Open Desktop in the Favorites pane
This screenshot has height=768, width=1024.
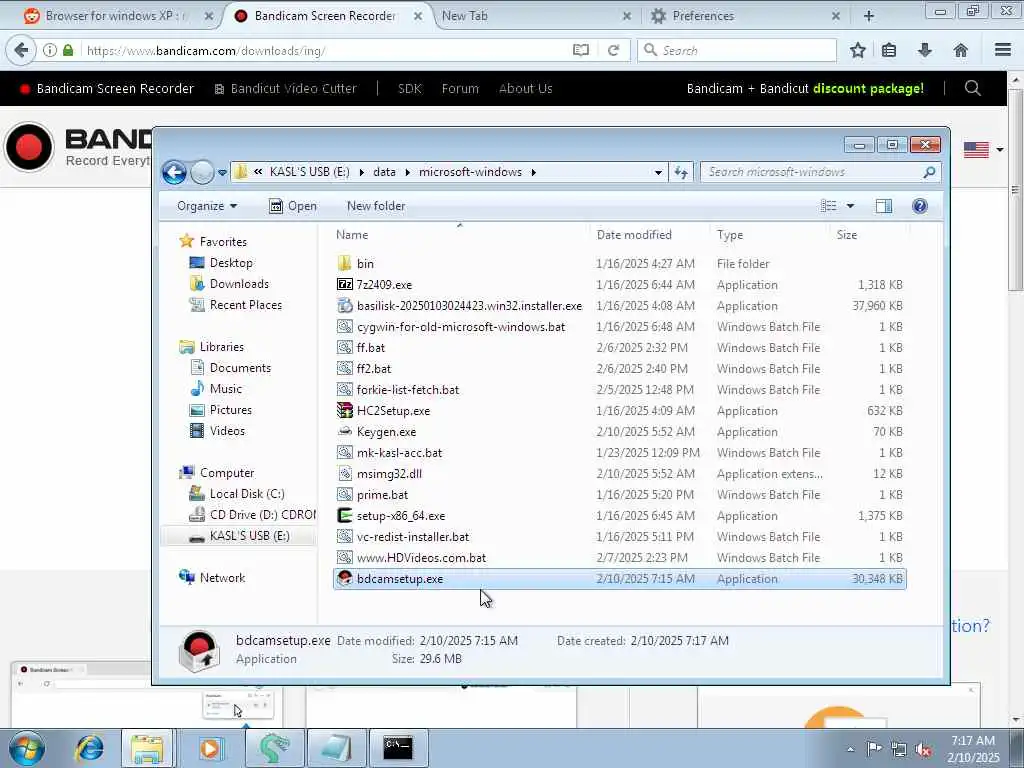[221, 263]
